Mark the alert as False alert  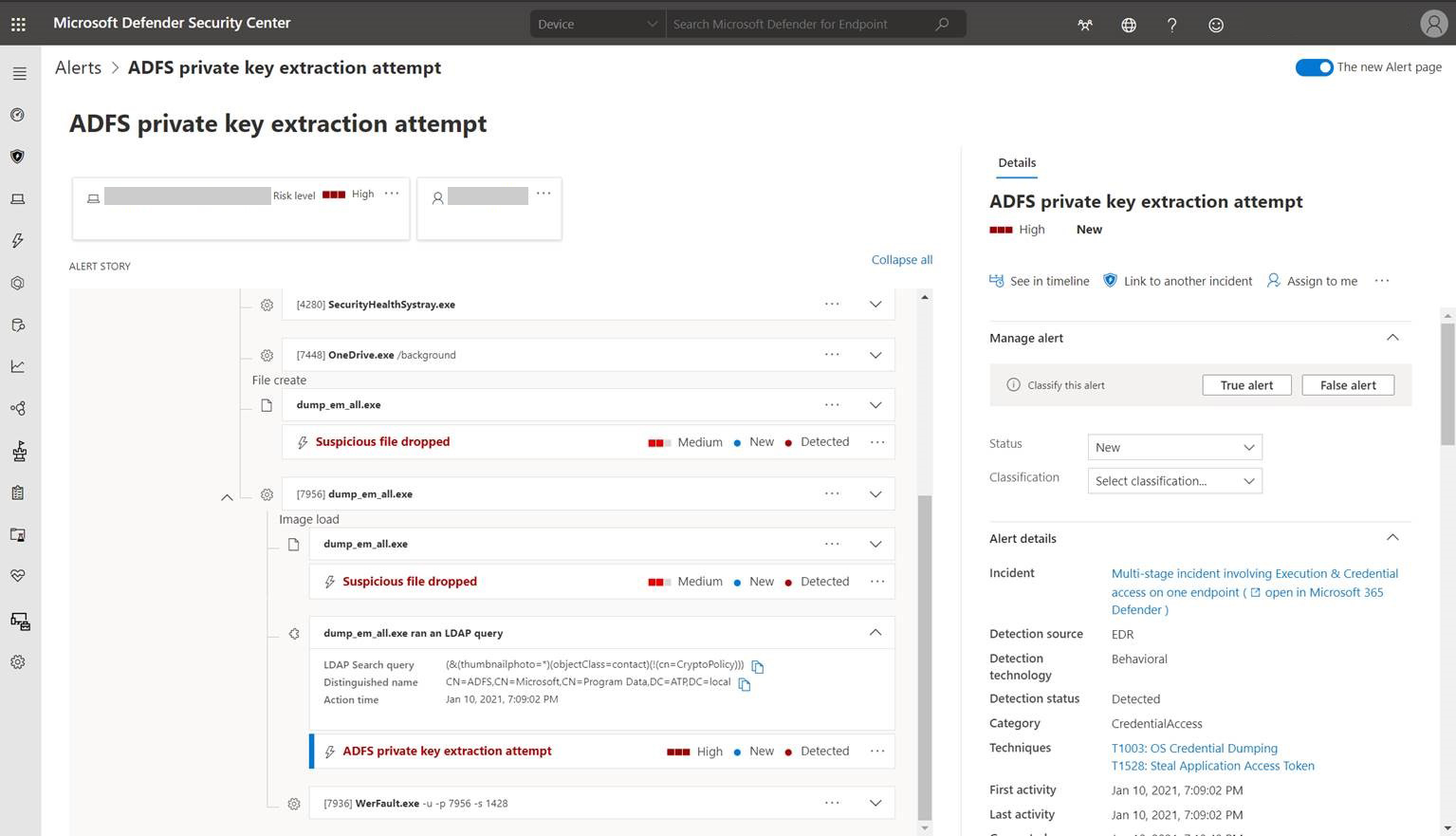(x=1347, y=384)
